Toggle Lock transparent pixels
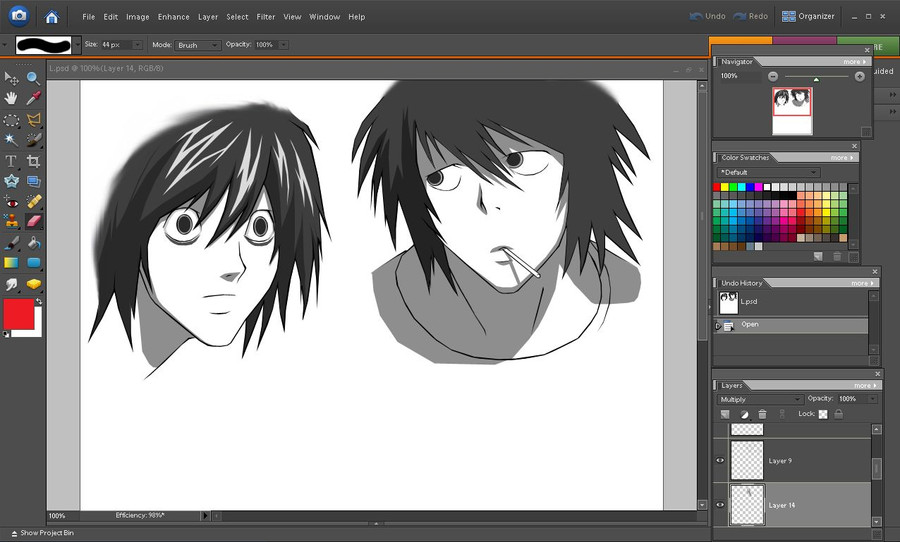Viewport: 900px width, 542px height. (x=823, y=414)
